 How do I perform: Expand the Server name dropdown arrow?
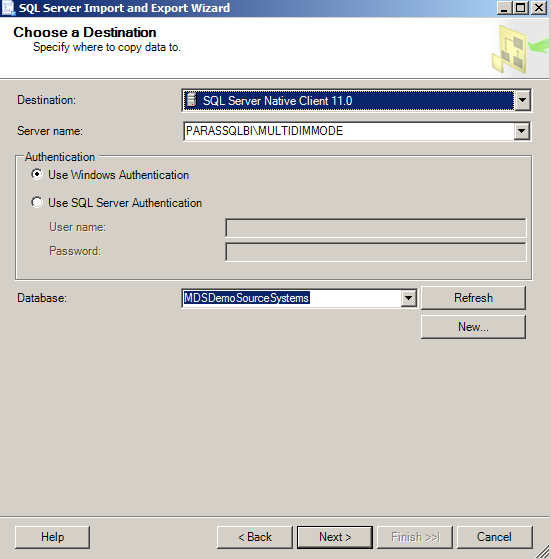[x=521, y=131]
